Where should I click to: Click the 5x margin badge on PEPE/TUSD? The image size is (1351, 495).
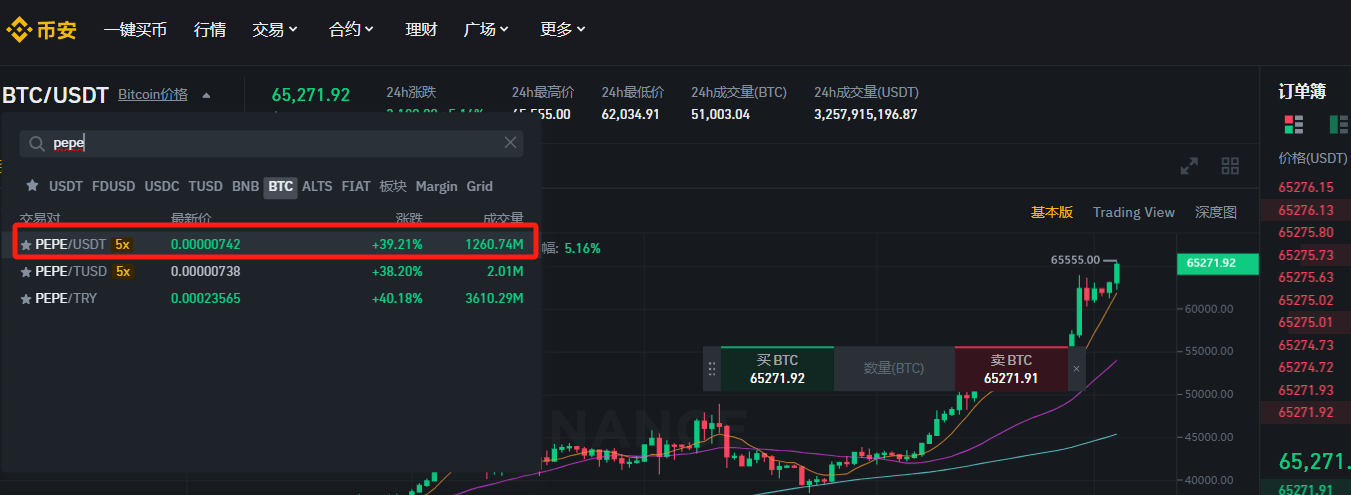point(123,271)
